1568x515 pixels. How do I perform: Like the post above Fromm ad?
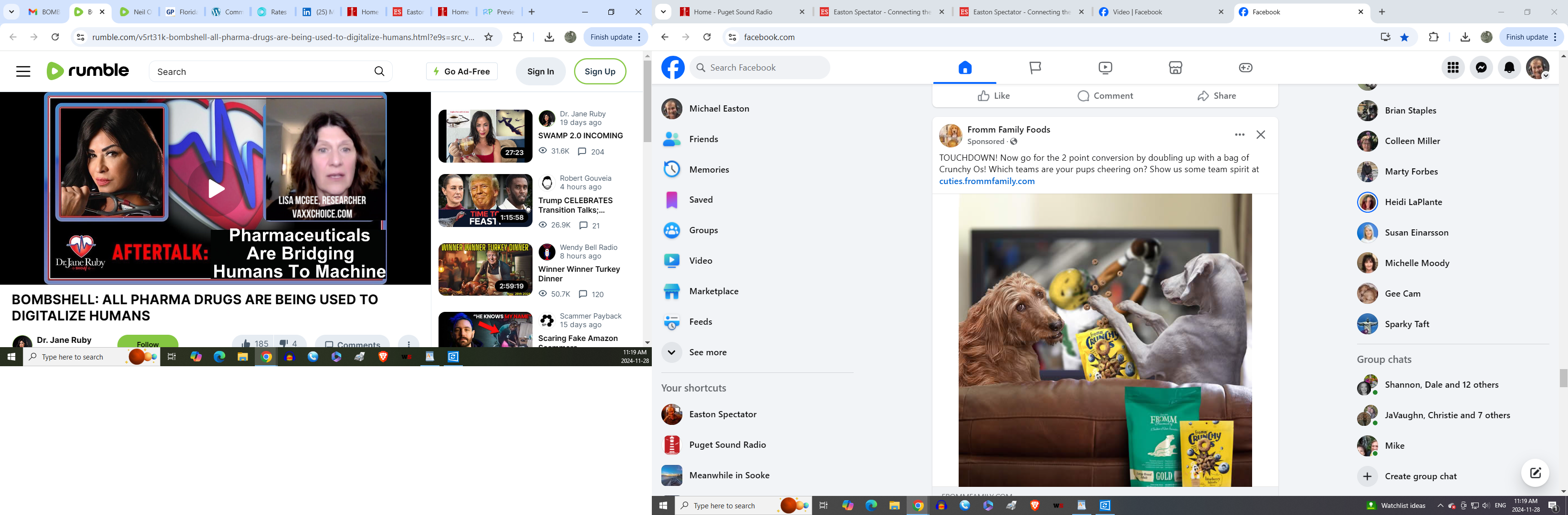(x=993, y=96)
